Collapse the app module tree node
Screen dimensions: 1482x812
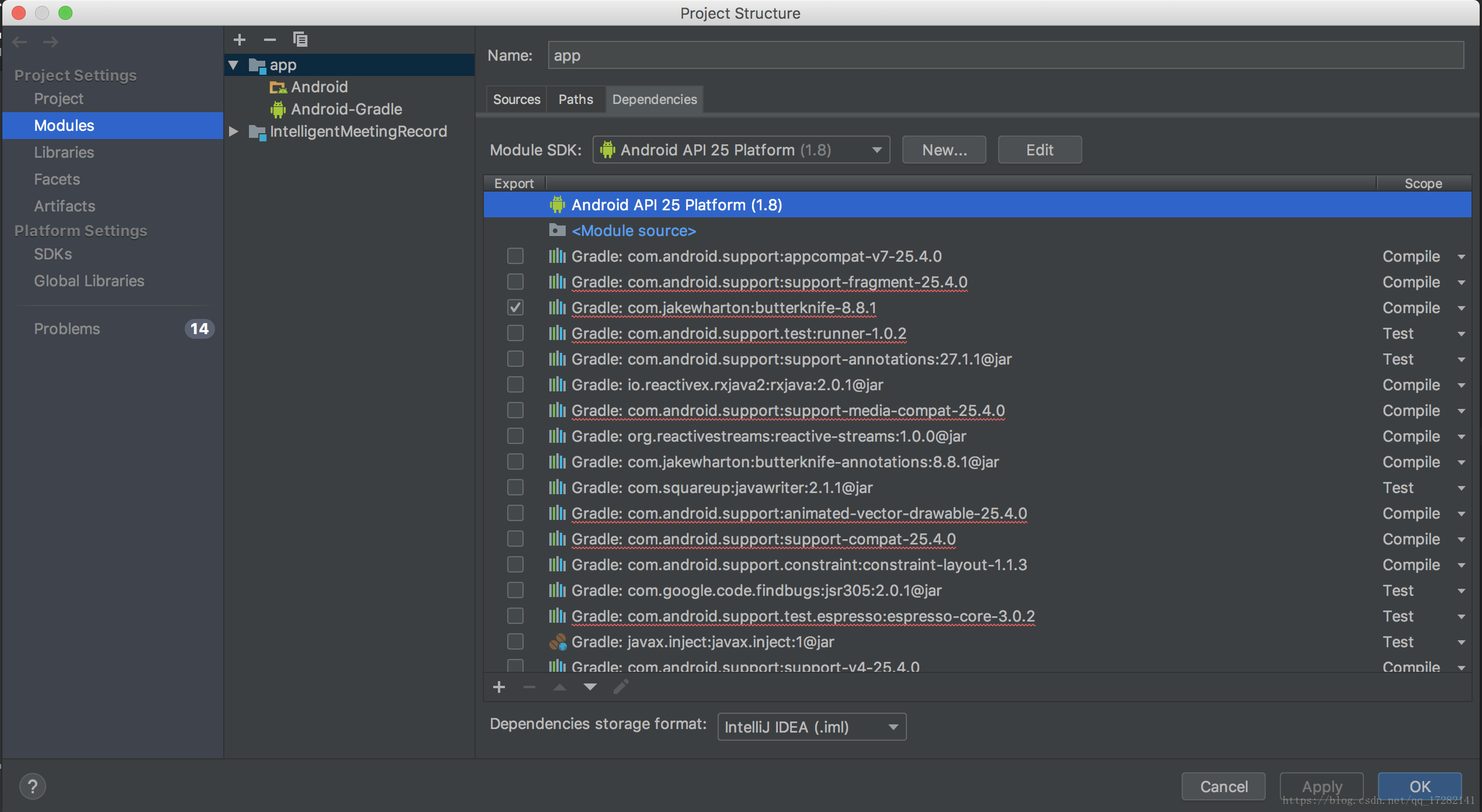pyautogui.click(x=234, y=65)
